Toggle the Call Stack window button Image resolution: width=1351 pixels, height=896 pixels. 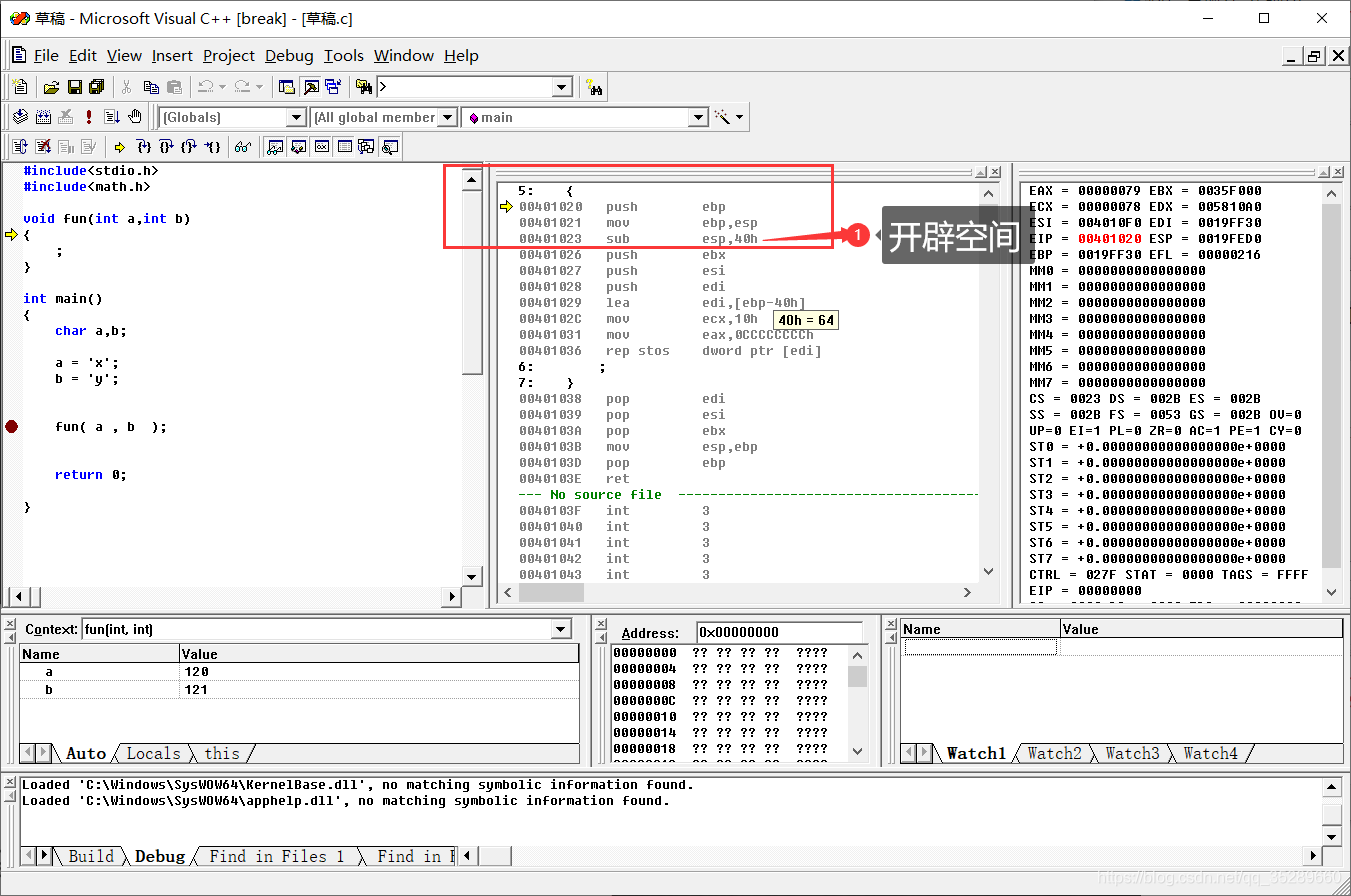pyautogui.click(x=366, y=146)
